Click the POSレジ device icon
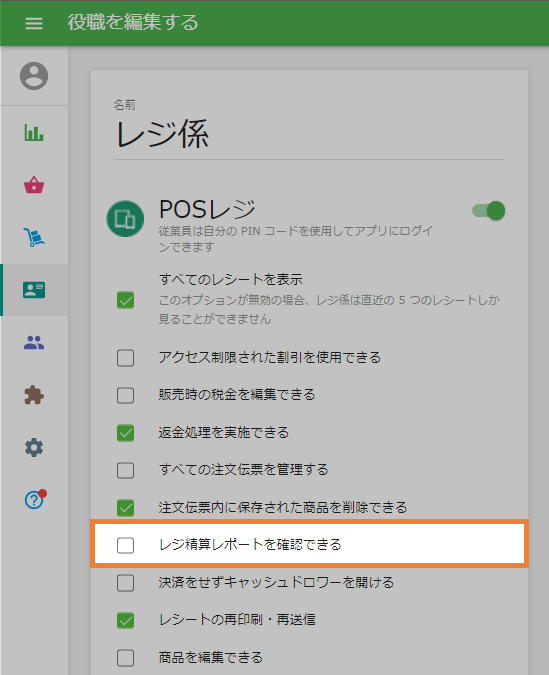This screenshot has height=675, width=549. (125, 219)
